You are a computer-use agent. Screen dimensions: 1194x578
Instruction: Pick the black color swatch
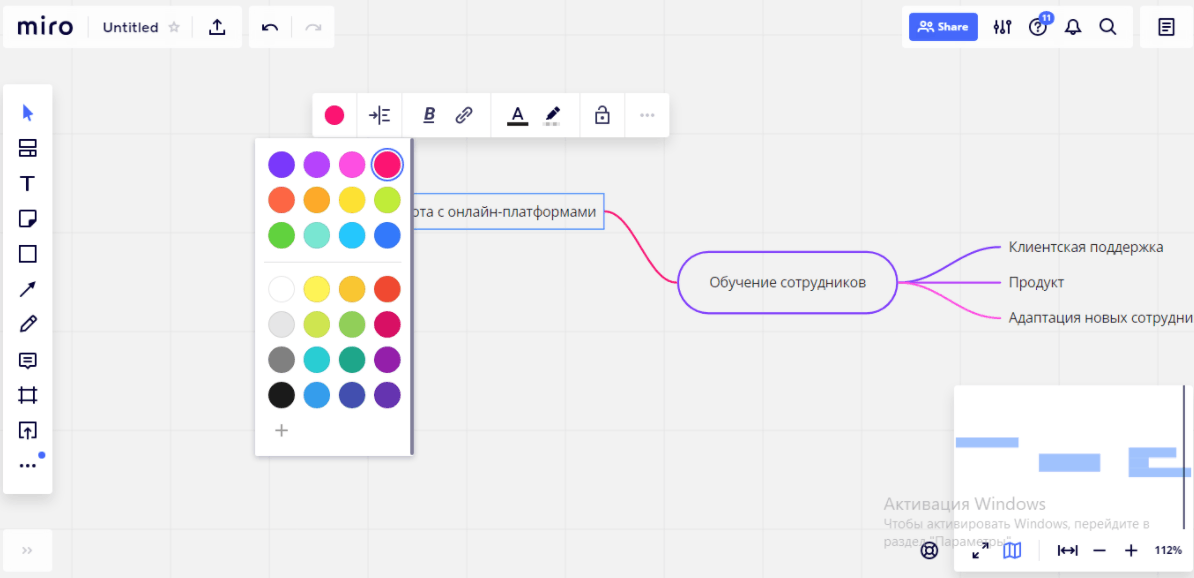click(x=282, y=395)
